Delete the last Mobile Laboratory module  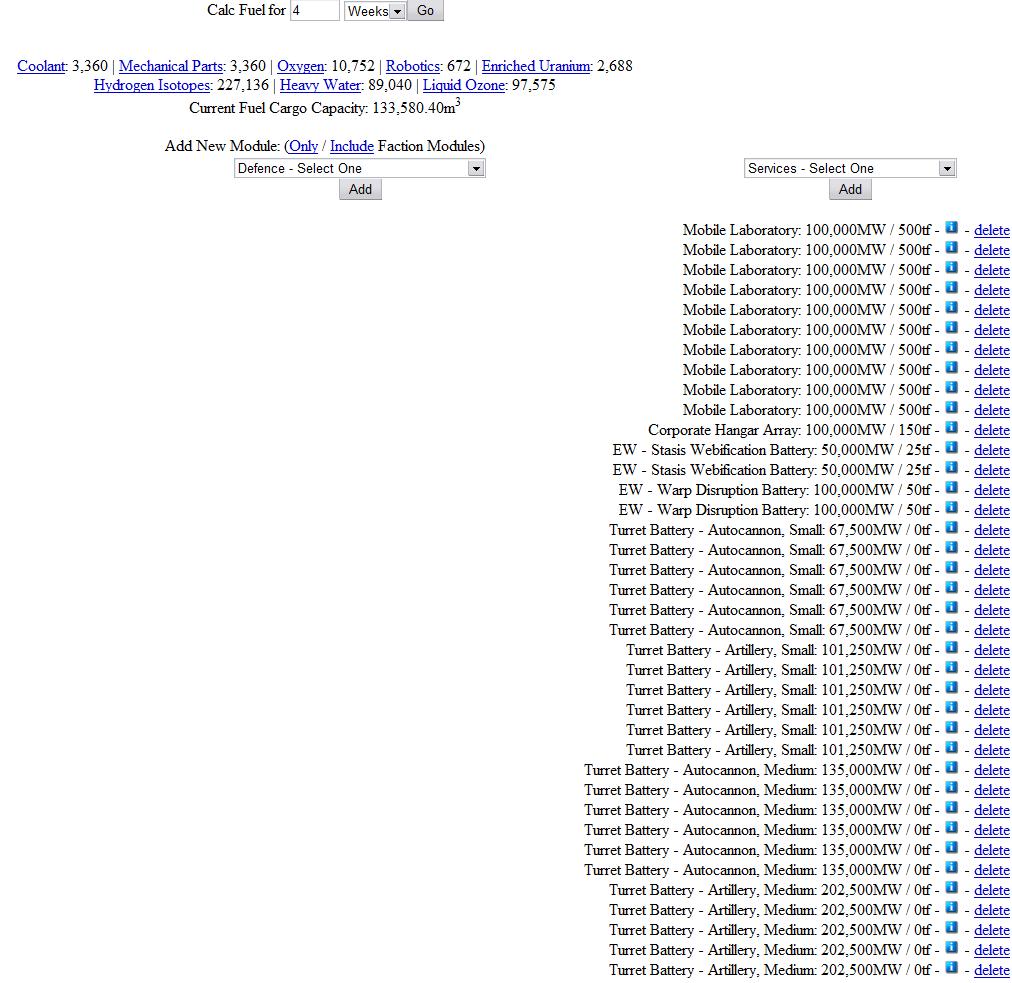coord(991,410)
